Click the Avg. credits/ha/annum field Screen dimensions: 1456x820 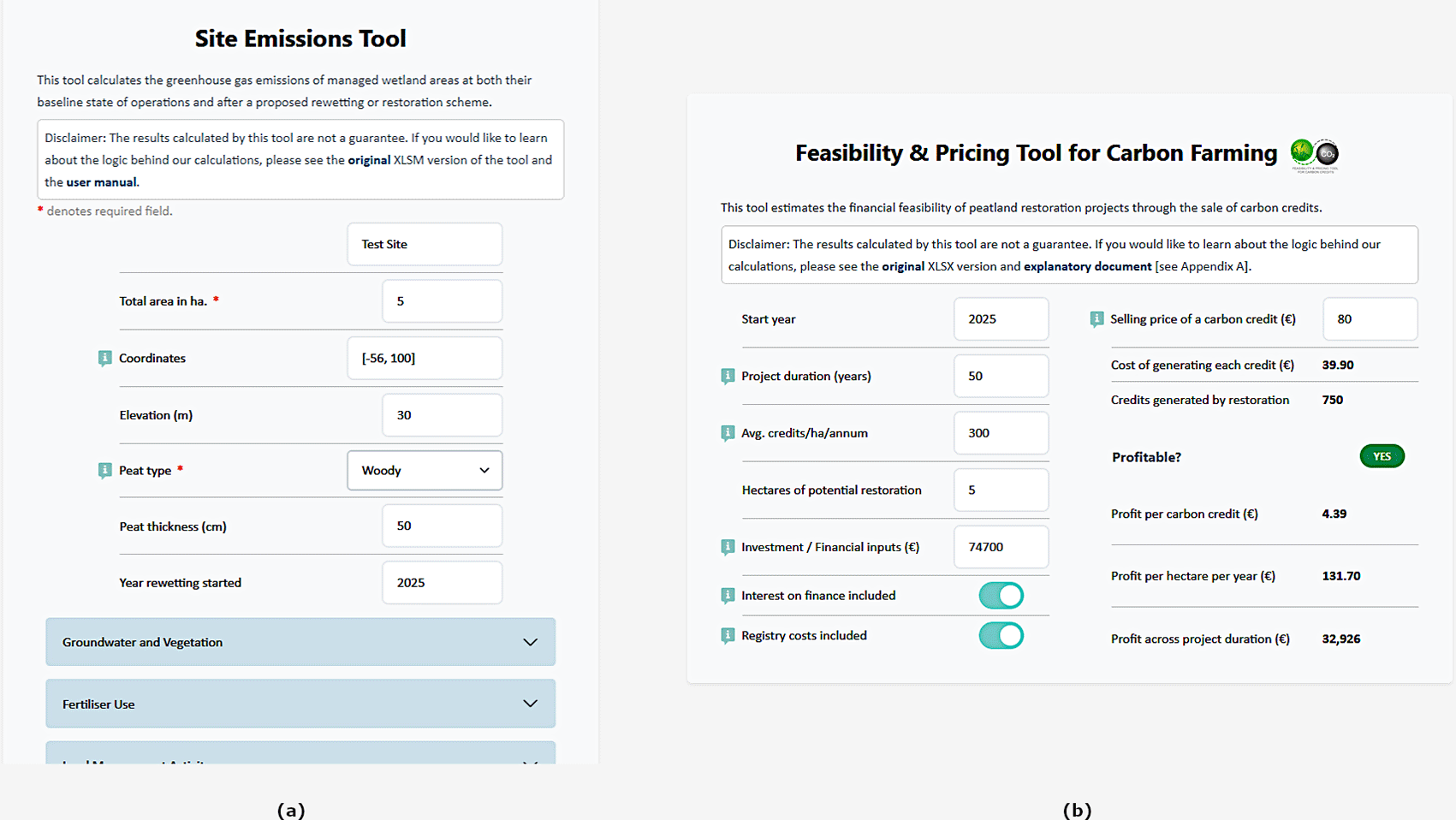tap(1001, 433)
